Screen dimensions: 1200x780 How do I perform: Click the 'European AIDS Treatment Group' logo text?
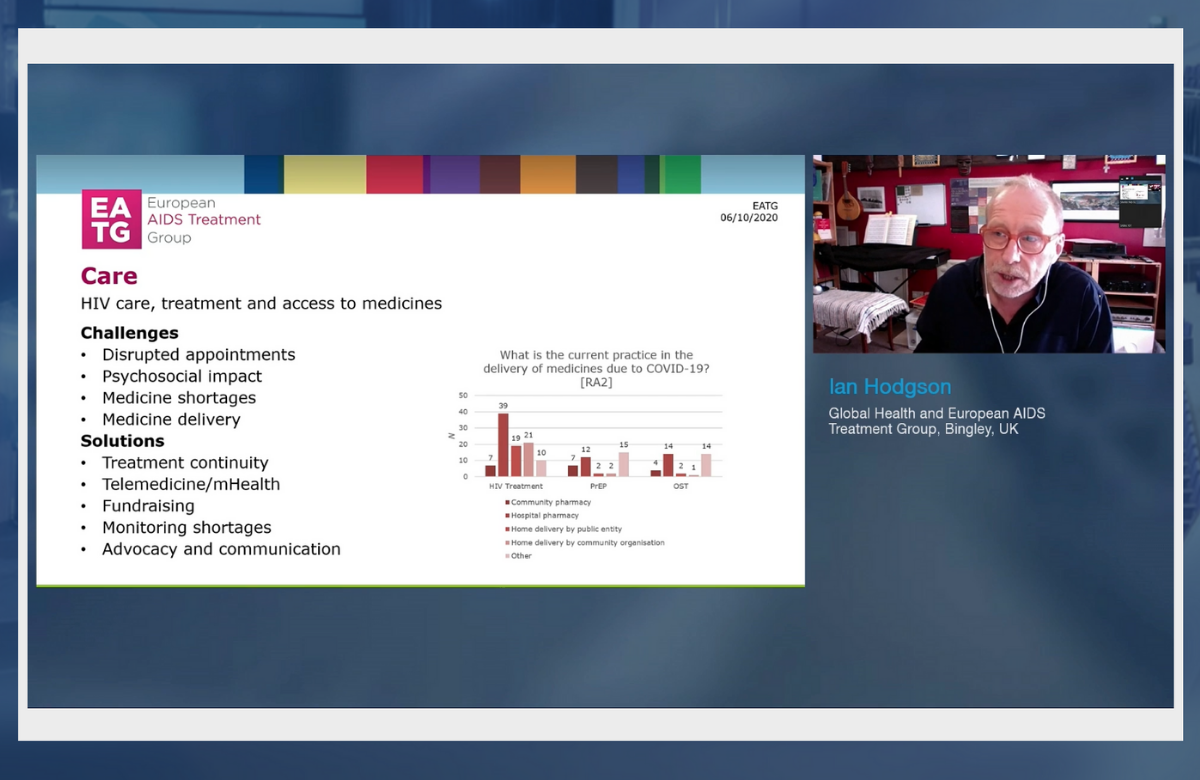(203, 220)
